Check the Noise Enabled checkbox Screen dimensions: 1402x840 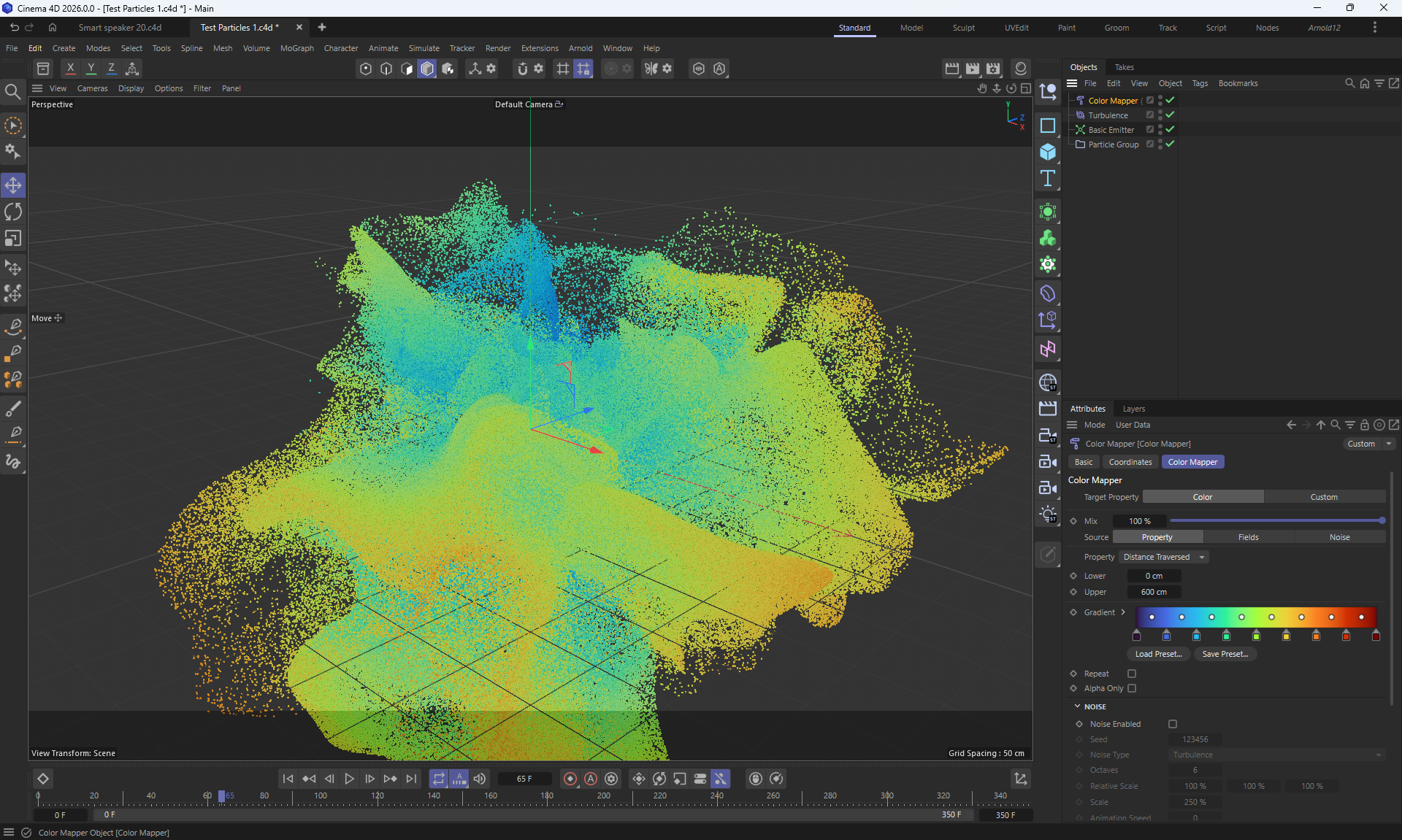(1173, 724)
